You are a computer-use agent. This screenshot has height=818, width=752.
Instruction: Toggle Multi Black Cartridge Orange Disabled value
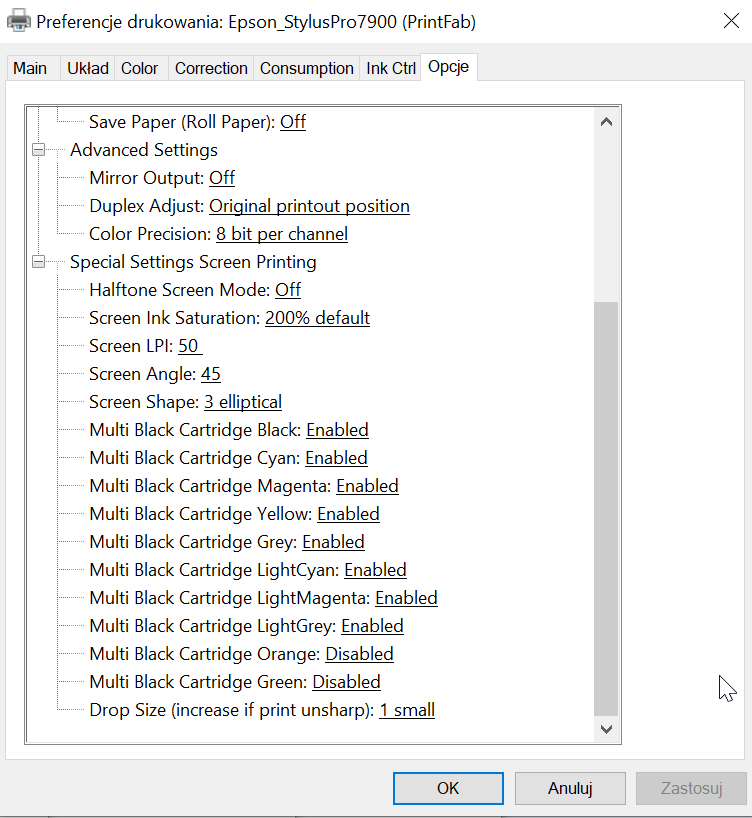click(x=359, y=654)
